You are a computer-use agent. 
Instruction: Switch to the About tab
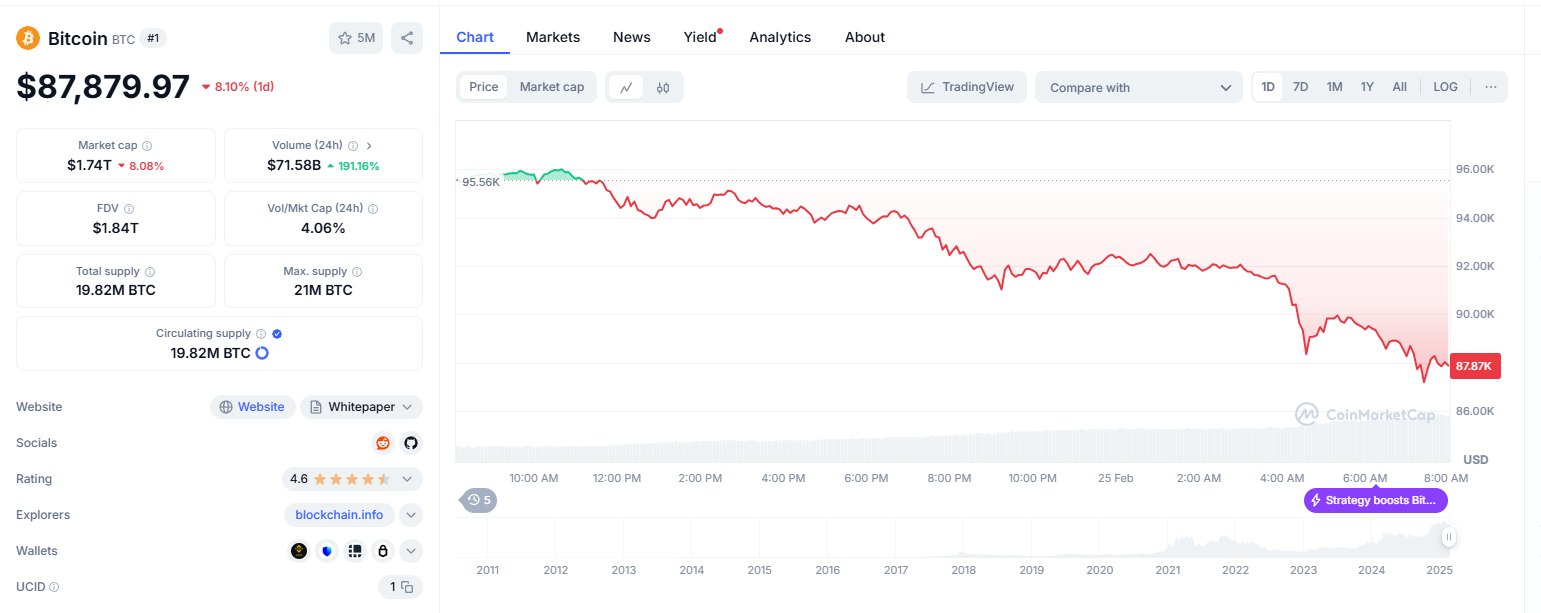pos(865,37)
